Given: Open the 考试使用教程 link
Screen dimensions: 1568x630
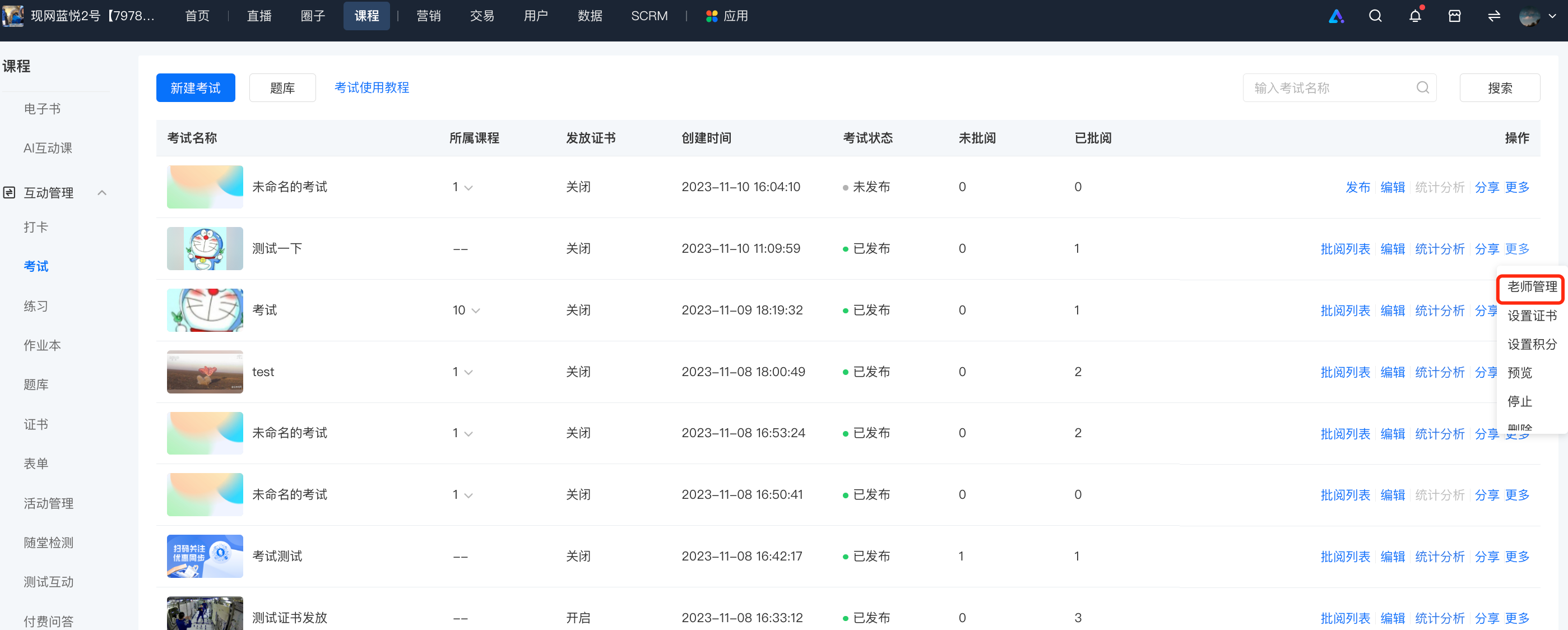Looking at the screenshot, I should [372, 87].
